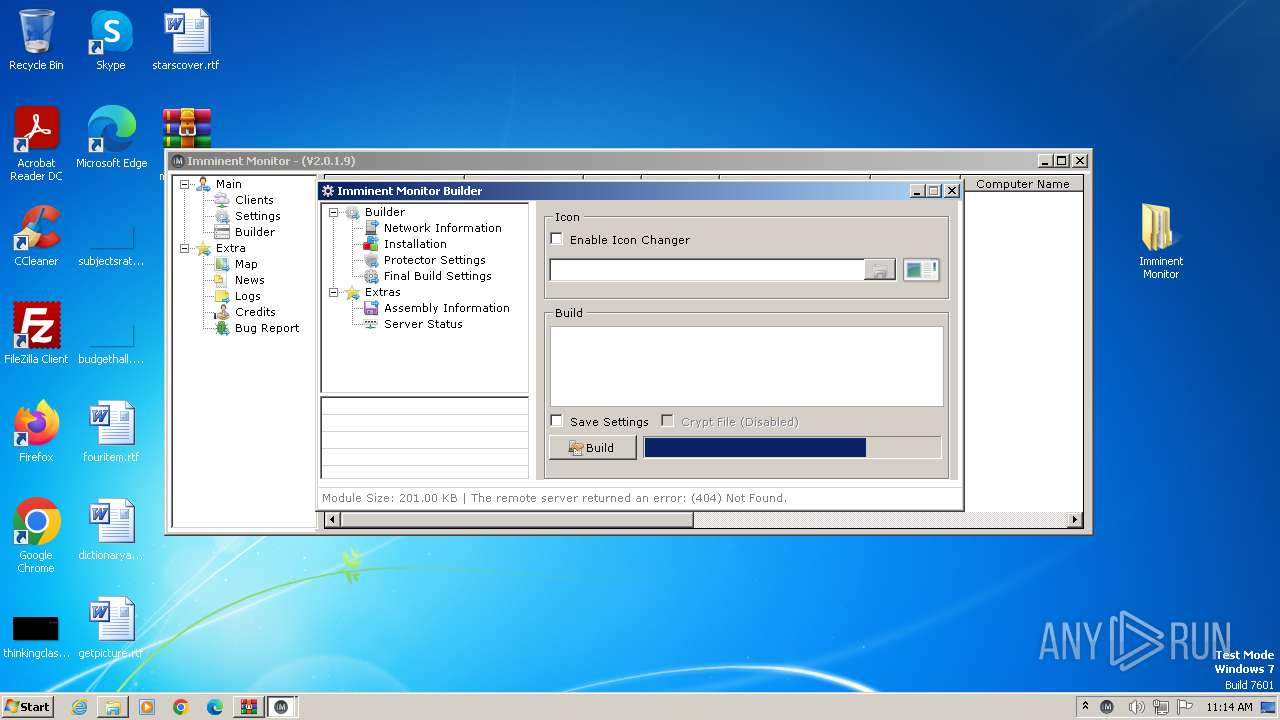
Task: Select Protector Settings label
Action: click(434, 260)
